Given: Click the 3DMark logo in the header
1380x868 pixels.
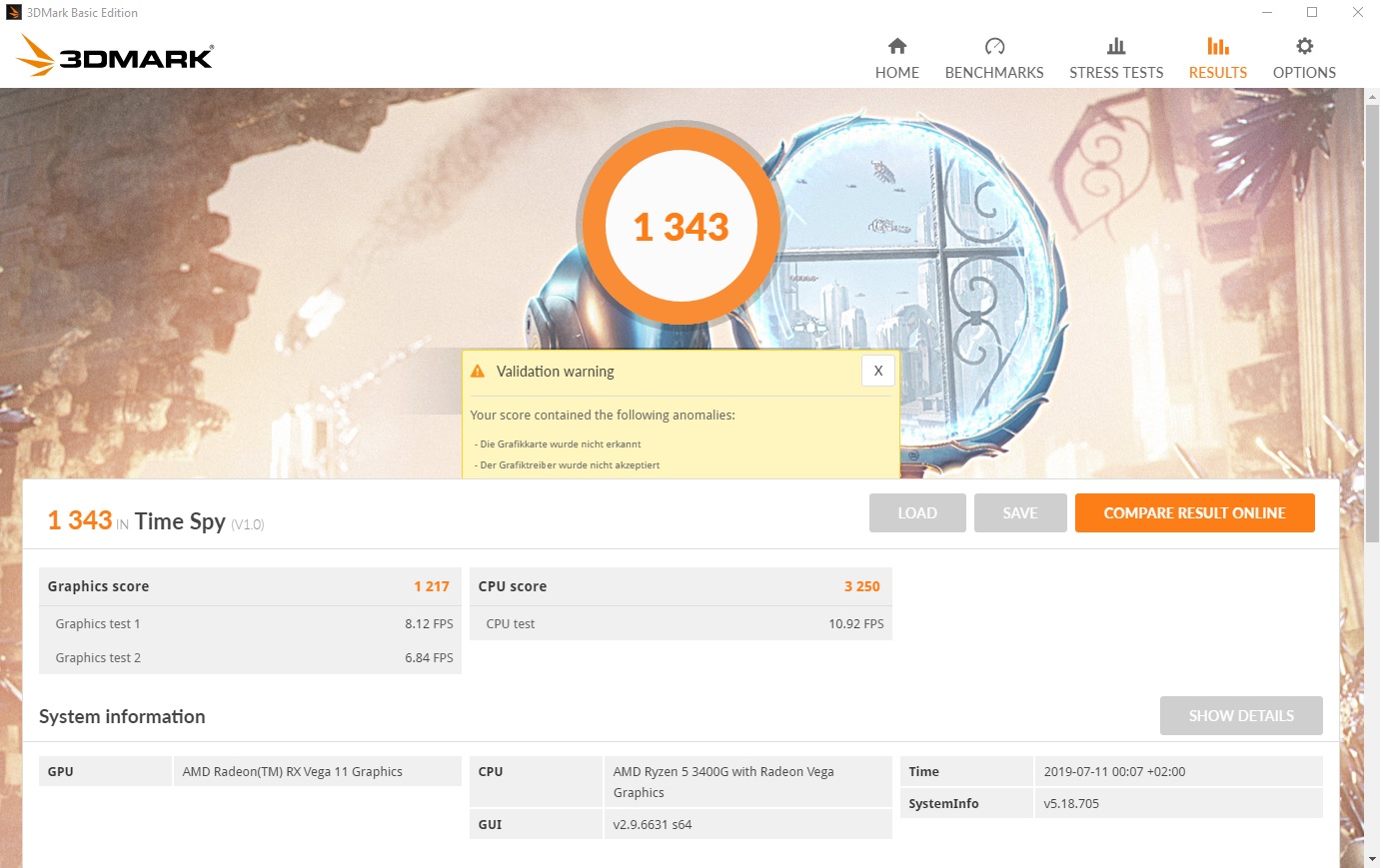Looking at the screenshot, I should (115, 56).
